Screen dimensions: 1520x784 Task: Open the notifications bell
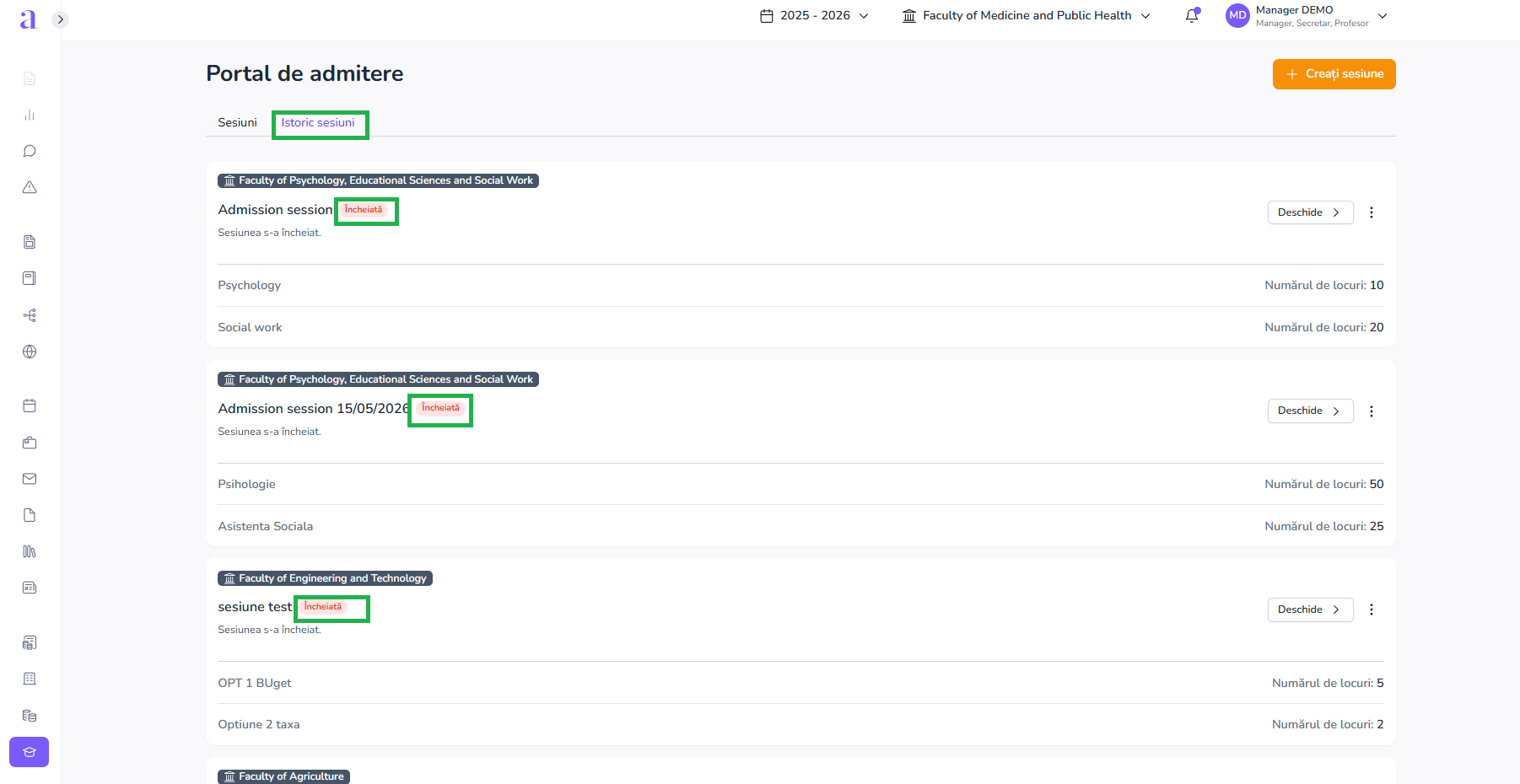pyautogui.click(x=1192, y=16)
